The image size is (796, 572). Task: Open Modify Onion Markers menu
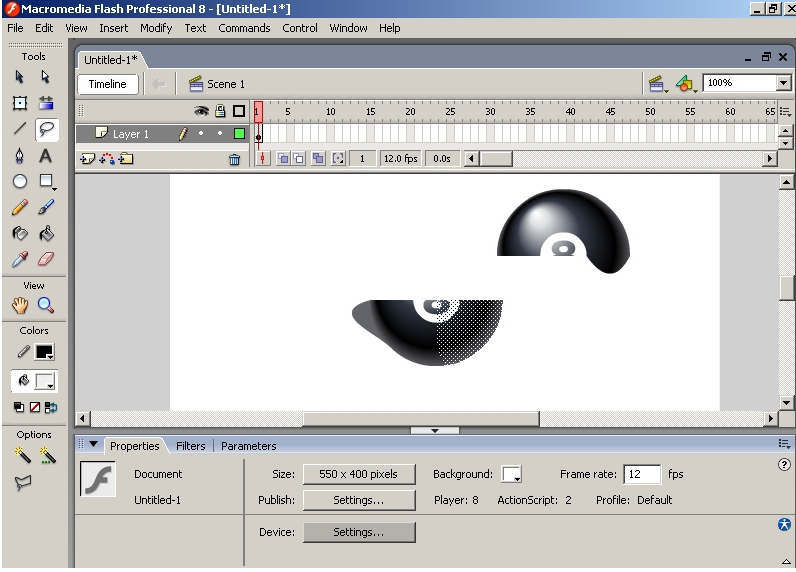(x=338, y=159)
